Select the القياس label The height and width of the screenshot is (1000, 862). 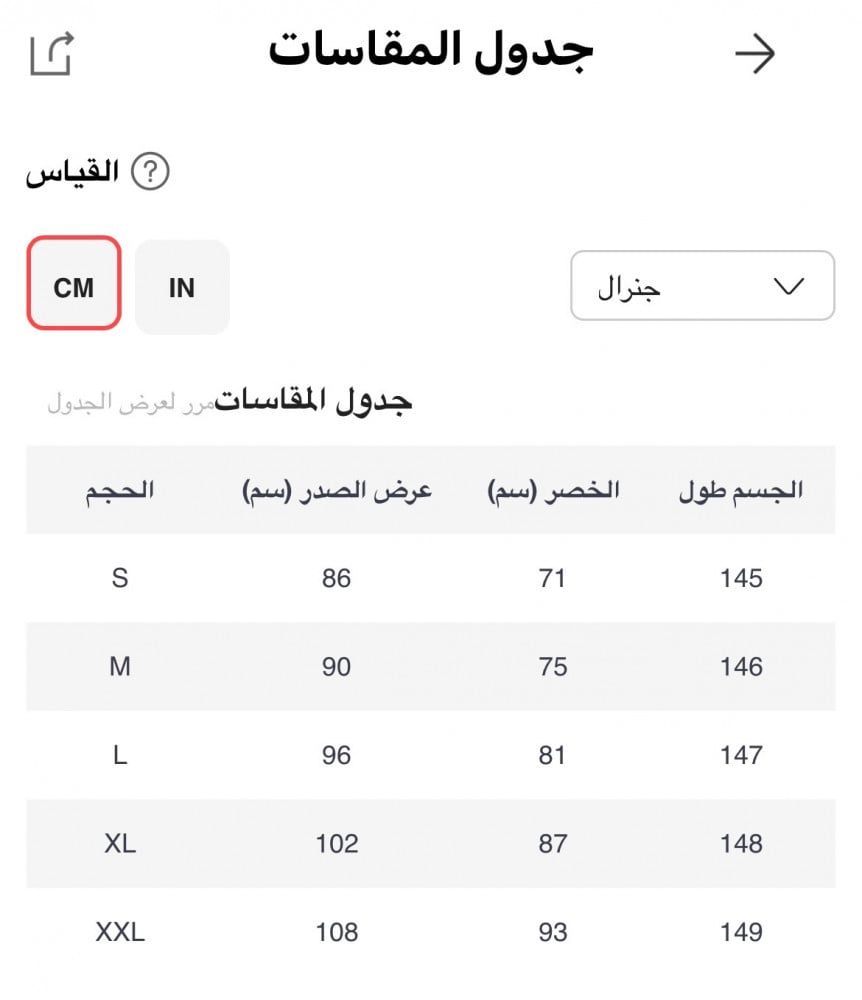(72, 172)
